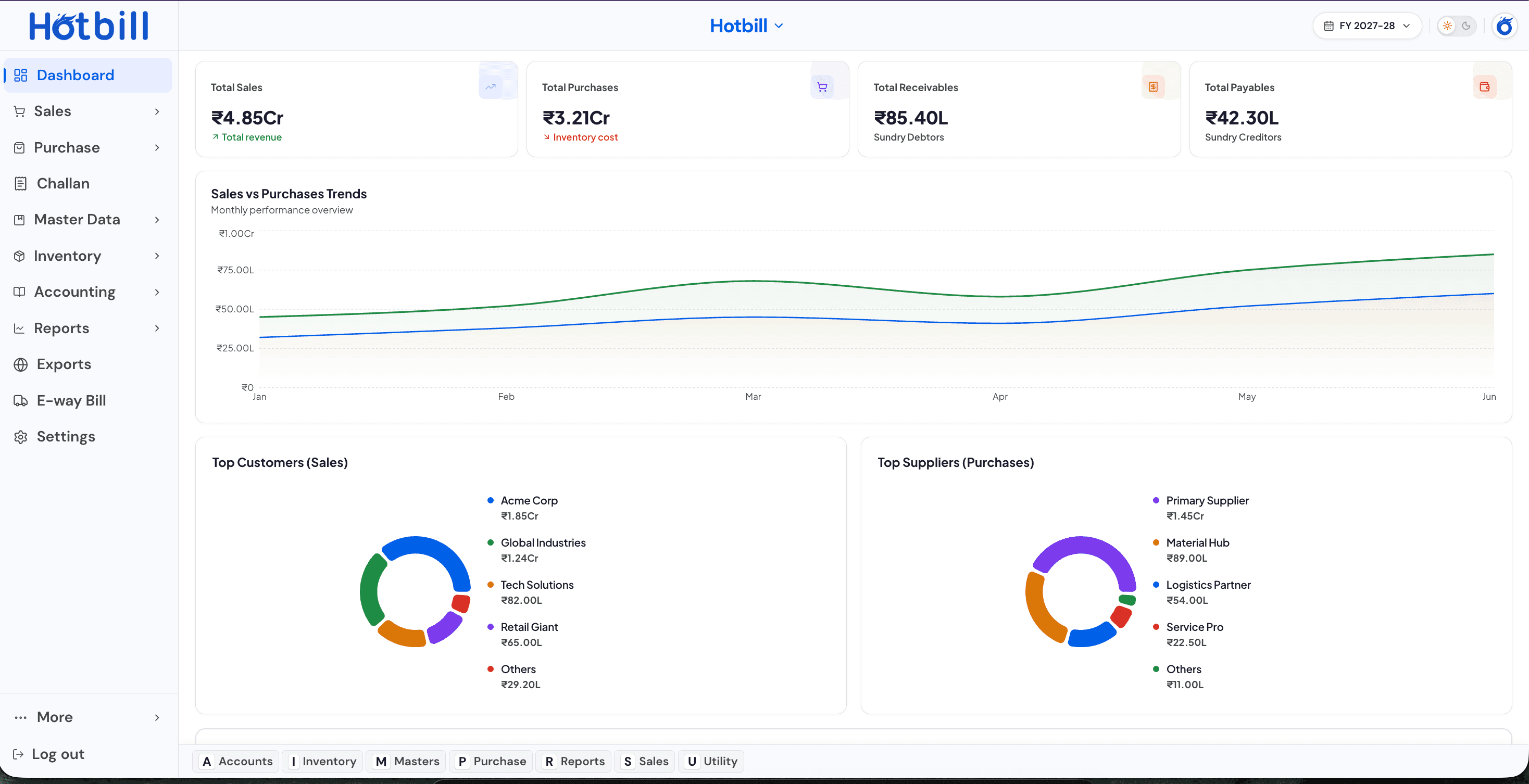Click the Reports chart icon in the sidebar
The height and width of the screenshot is (784, 1529).
coord(20,329)
